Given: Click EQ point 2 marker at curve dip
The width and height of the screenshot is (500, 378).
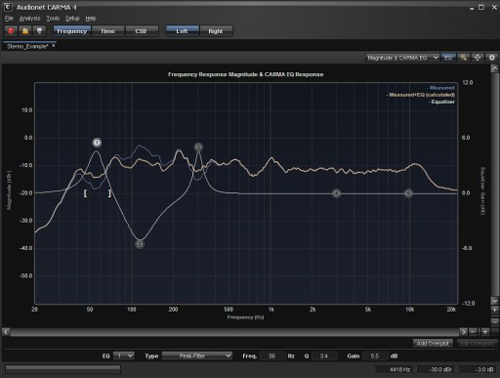Looking at the screenshot, I should 140,244.
